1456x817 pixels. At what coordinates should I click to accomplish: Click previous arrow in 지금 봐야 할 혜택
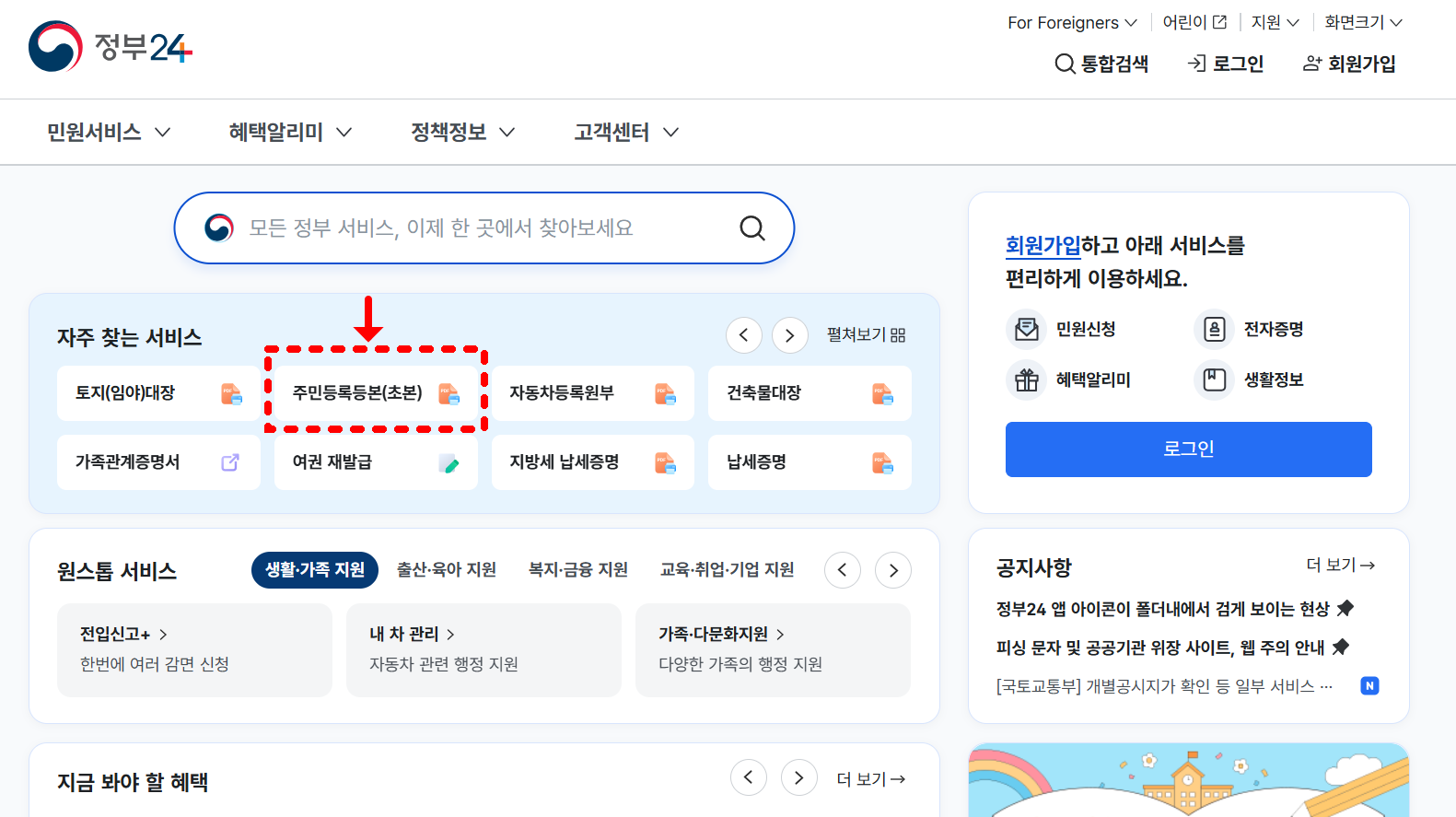pos(749,777)
